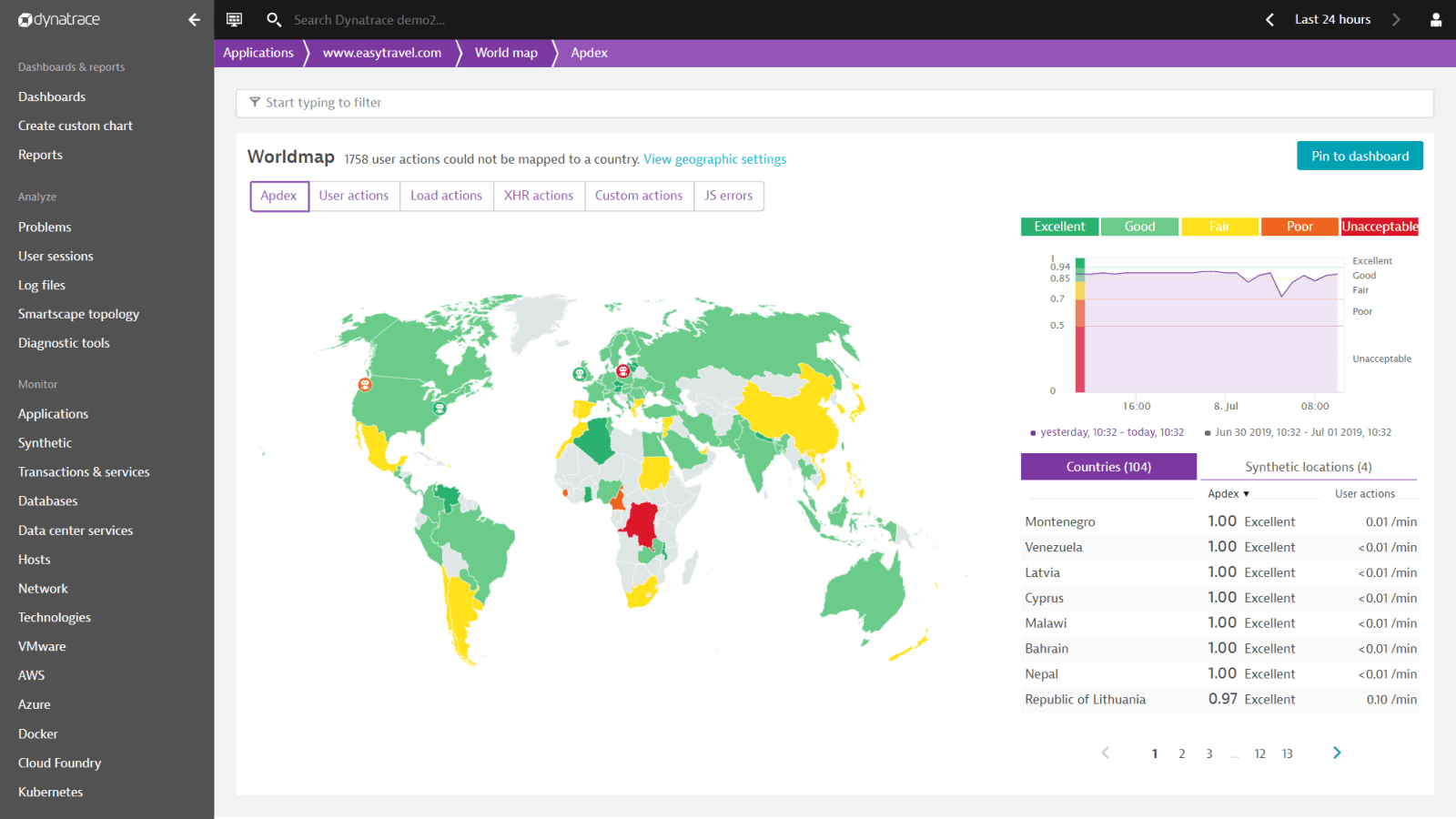Click the filter icon in the filter bar
Screen dimensions: 1456x819
tap(254, 103)
